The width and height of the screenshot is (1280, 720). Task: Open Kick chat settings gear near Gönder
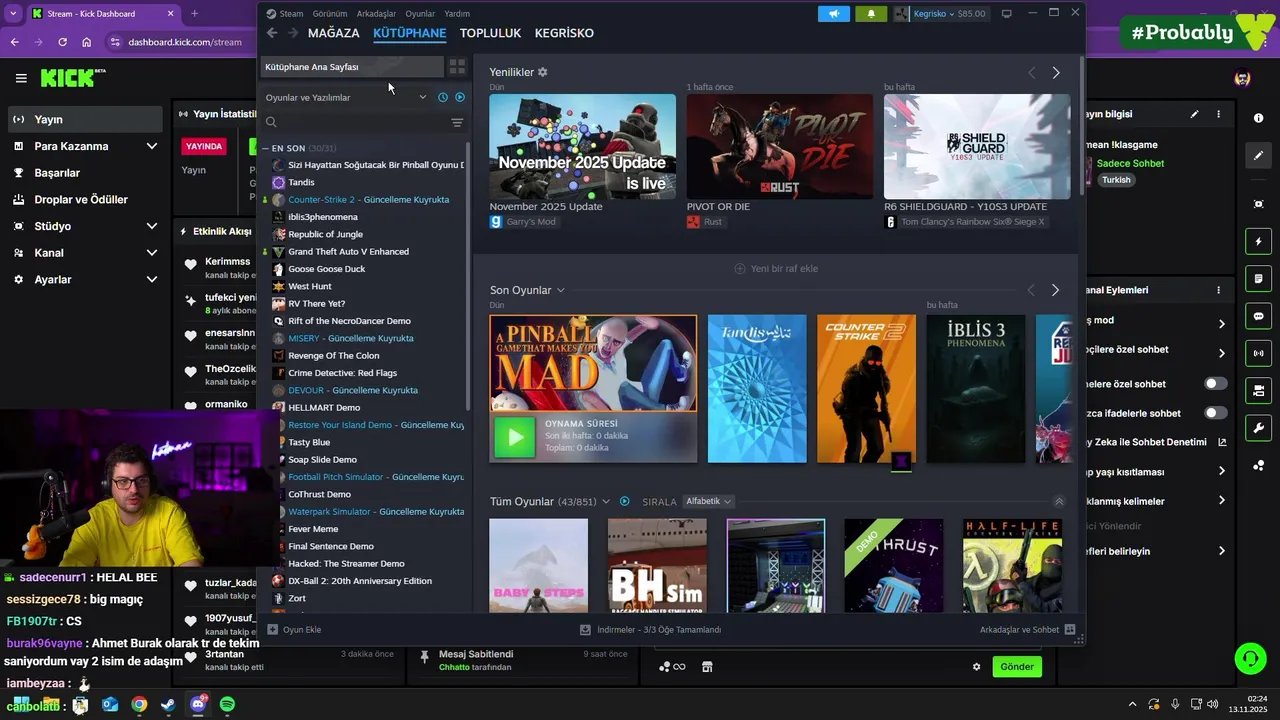point(977,667)
